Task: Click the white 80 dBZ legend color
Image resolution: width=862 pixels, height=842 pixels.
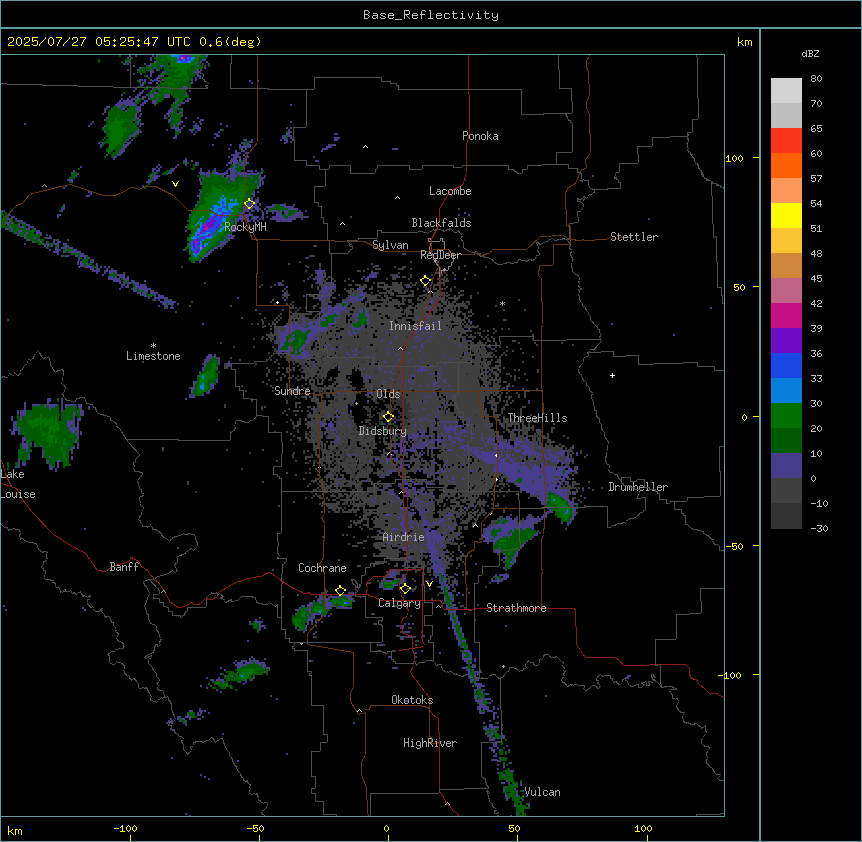Action: point(786,91)
